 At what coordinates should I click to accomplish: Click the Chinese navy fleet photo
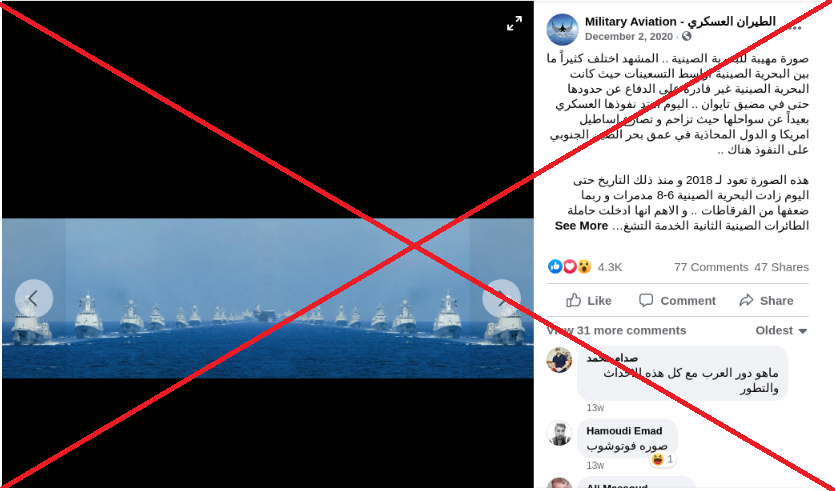268,298
